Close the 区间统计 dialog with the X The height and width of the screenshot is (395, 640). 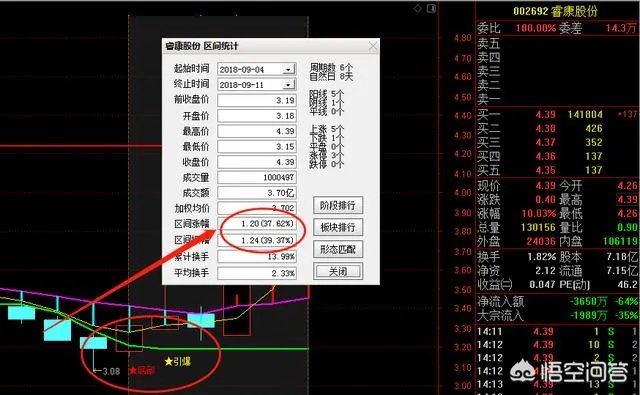373,47
